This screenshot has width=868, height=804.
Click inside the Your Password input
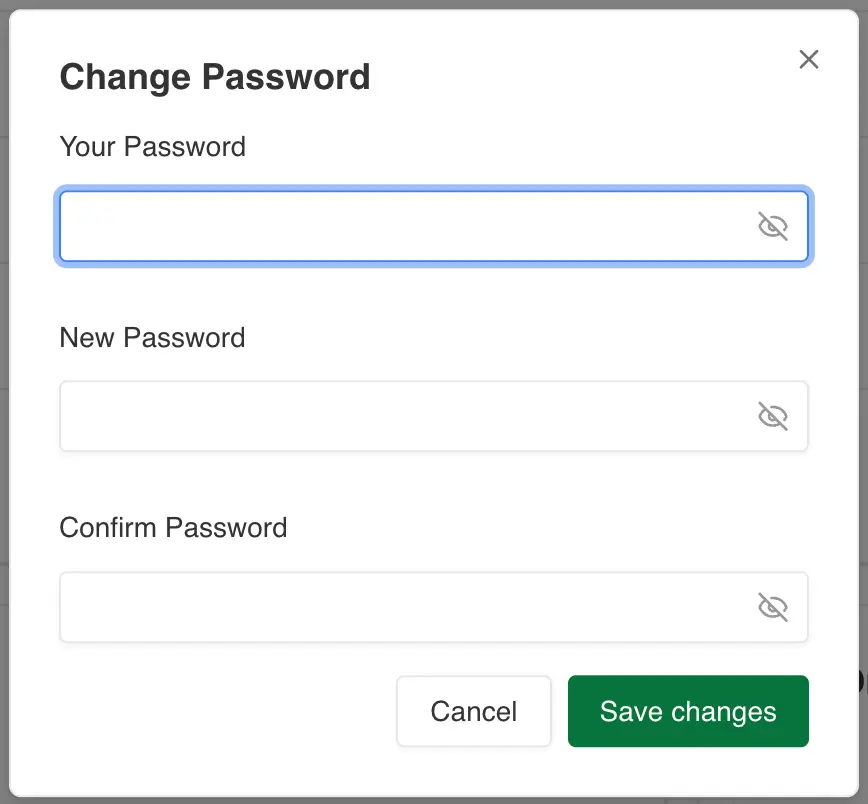tap(400, 226)
